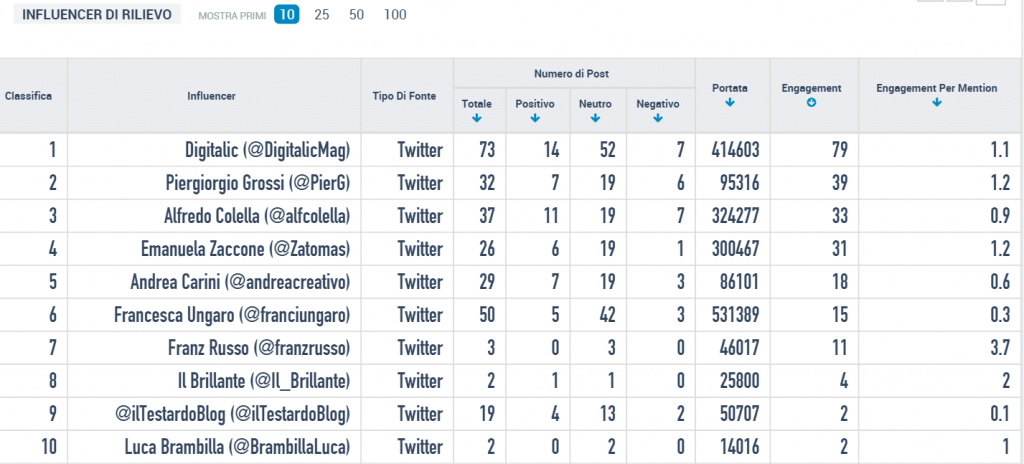Open Digitalic (@DigitalicMag) influencer
This screenshot has height=464, width=1024.
[268, 150]
